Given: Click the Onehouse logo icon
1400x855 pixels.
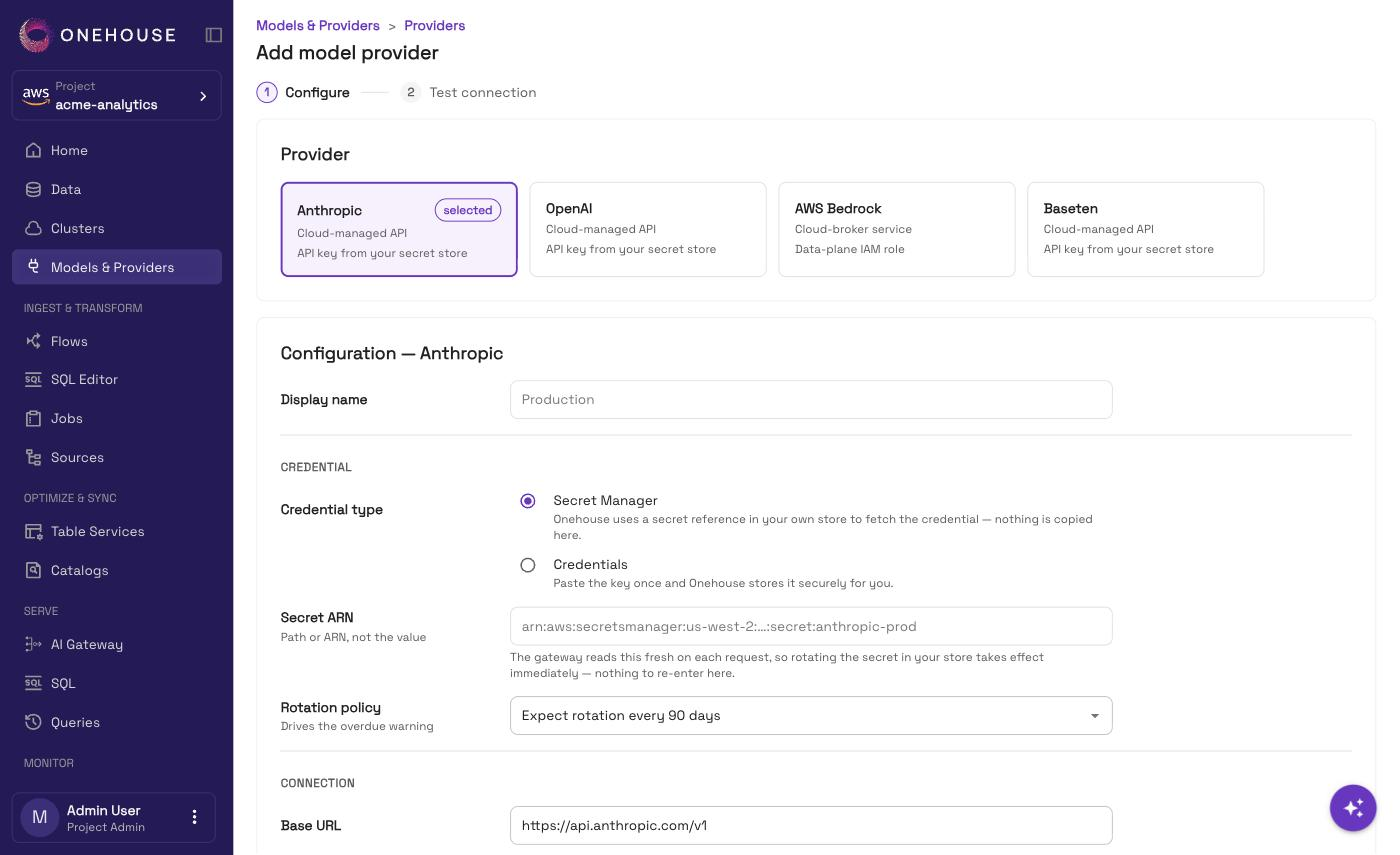Looking at the screenshot, I should [x=35, y=35].
